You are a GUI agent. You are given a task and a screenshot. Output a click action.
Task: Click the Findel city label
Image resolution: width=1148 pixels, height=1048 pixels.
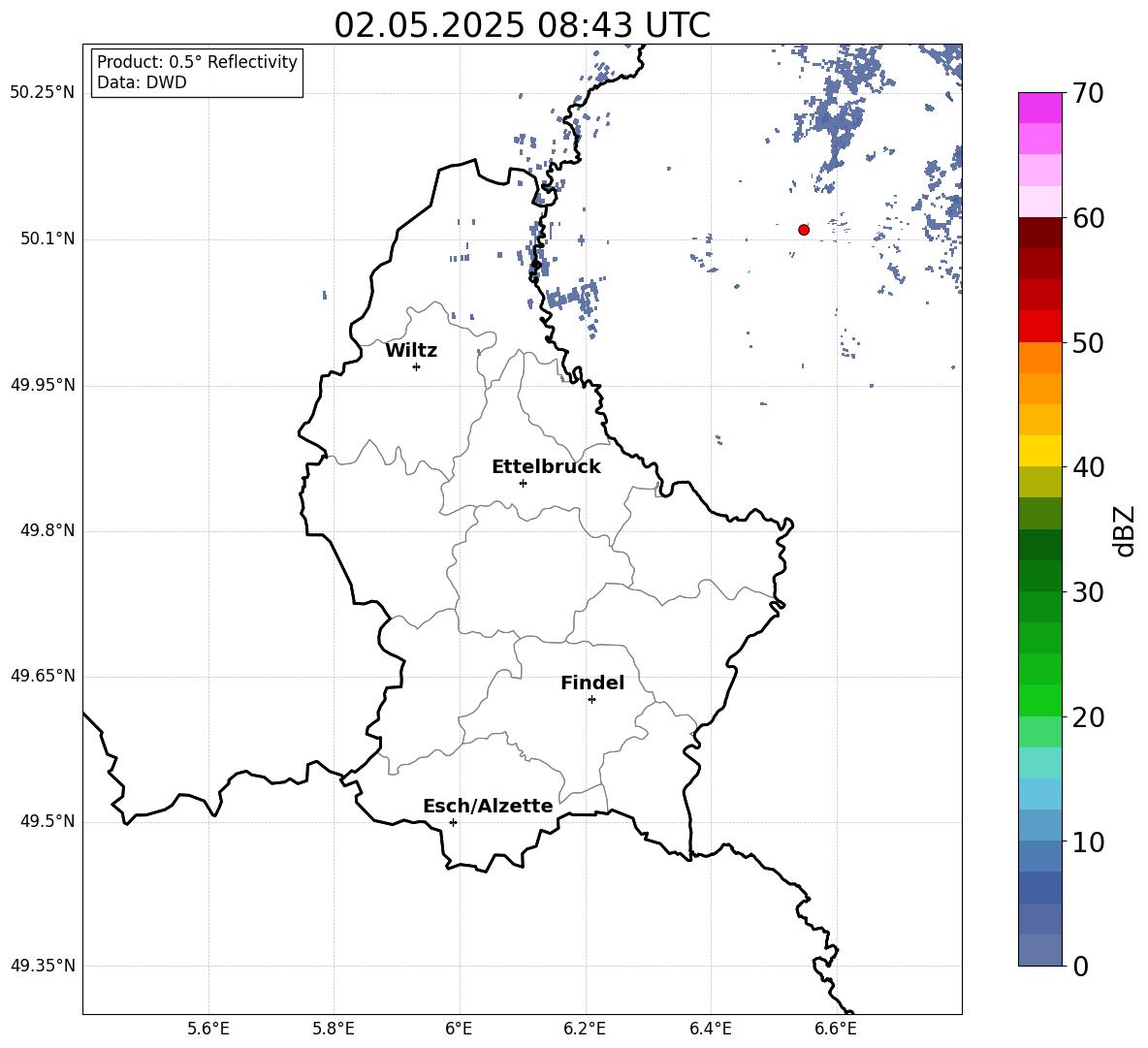click(592, 683)
